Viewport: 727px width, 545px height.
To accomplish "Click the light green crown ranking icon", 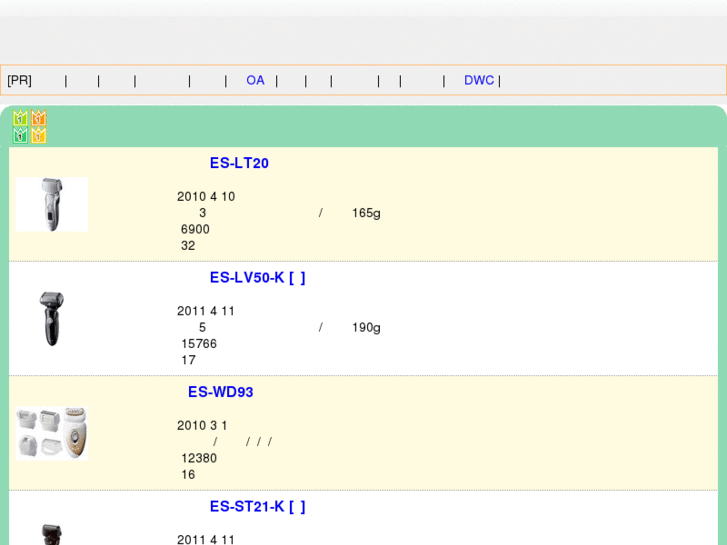I will tap(20, 118).
